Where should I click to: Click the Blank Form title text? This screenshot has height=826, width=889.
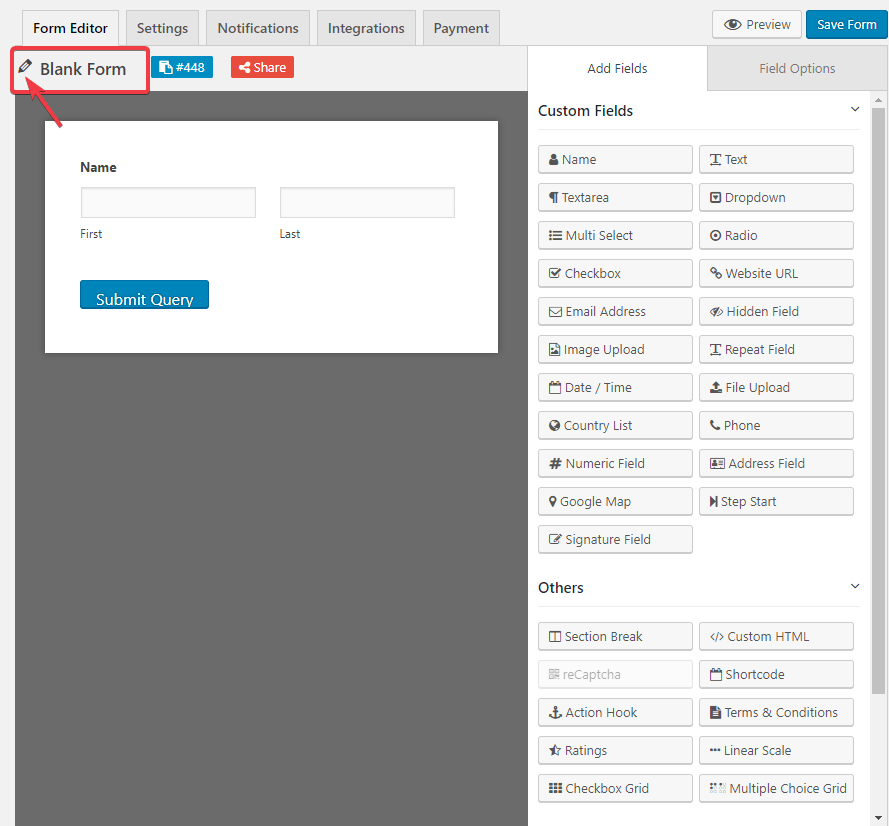(83, 69)
